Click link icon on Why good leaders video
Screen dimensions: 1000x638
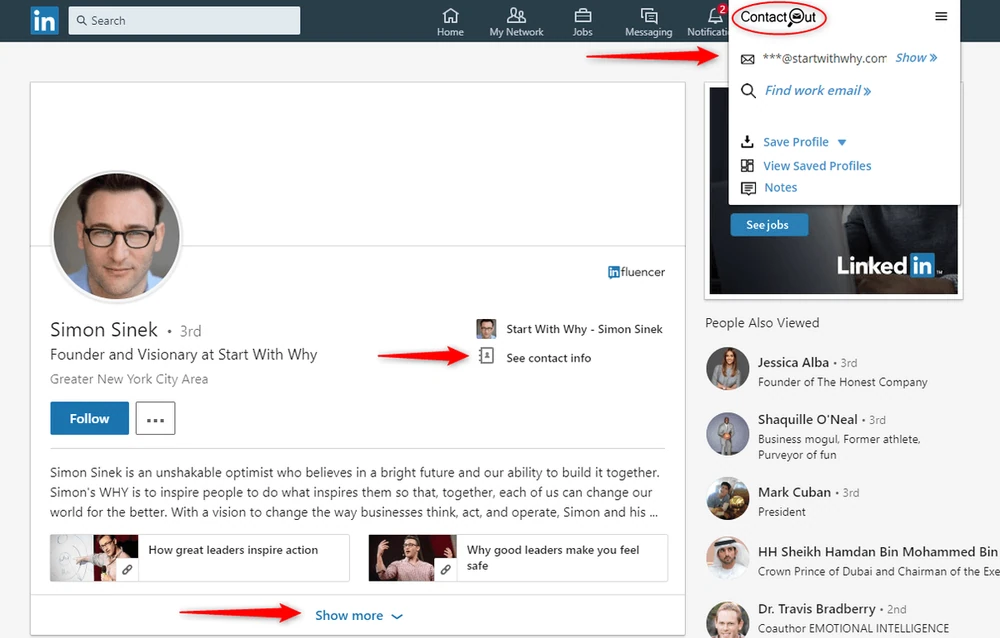click(x=446, y=570)
